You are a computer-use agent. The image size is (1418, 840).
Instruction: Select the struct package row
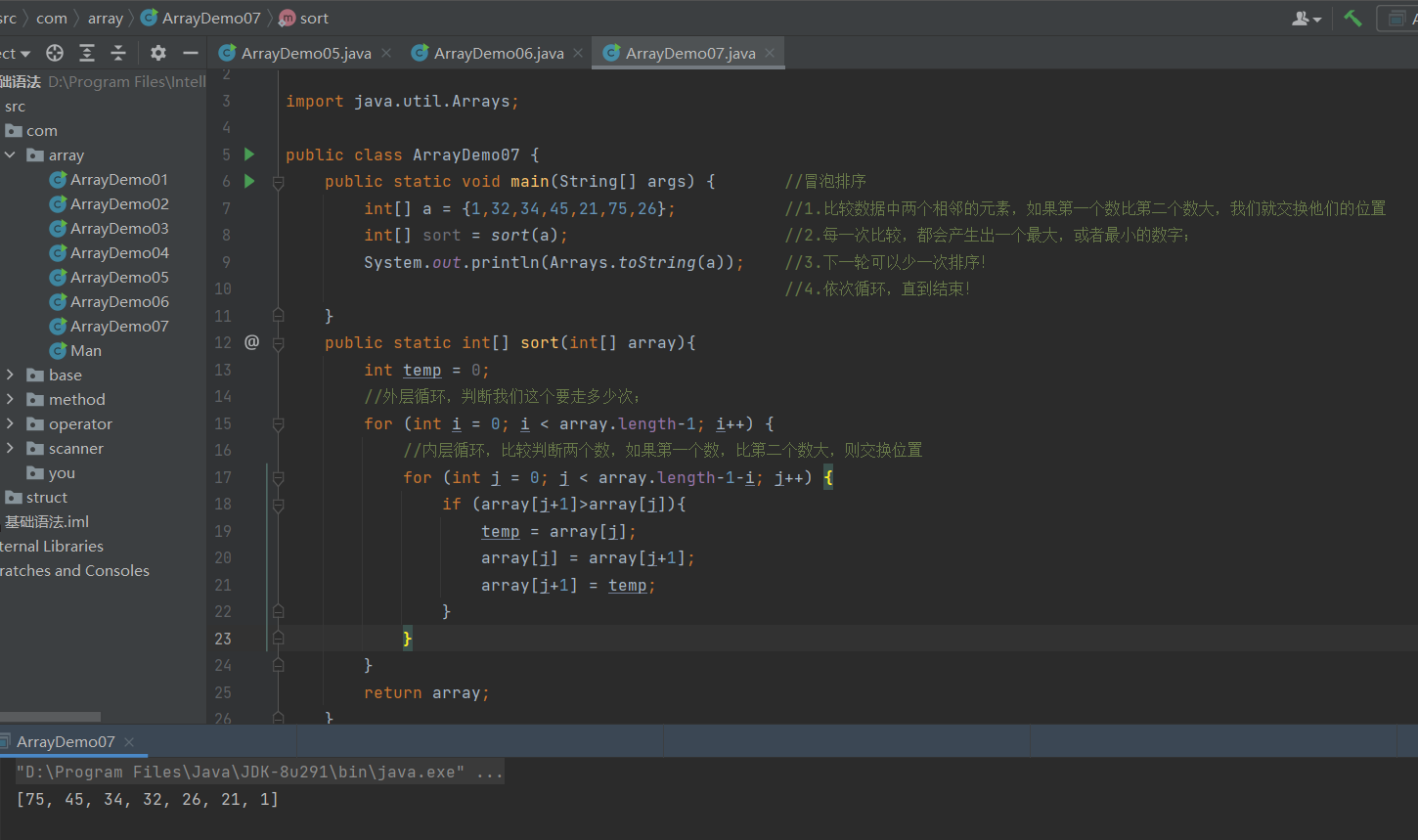click(x=103, y=498)
